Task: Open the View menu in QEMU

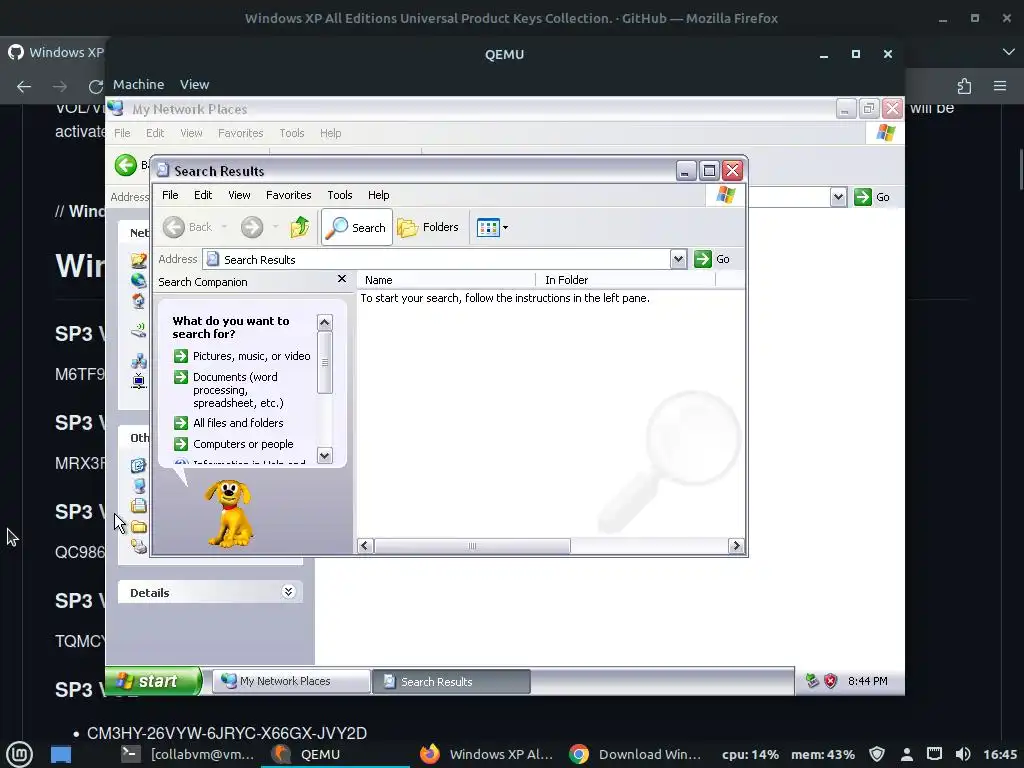Action: click(x=195, y=84)
